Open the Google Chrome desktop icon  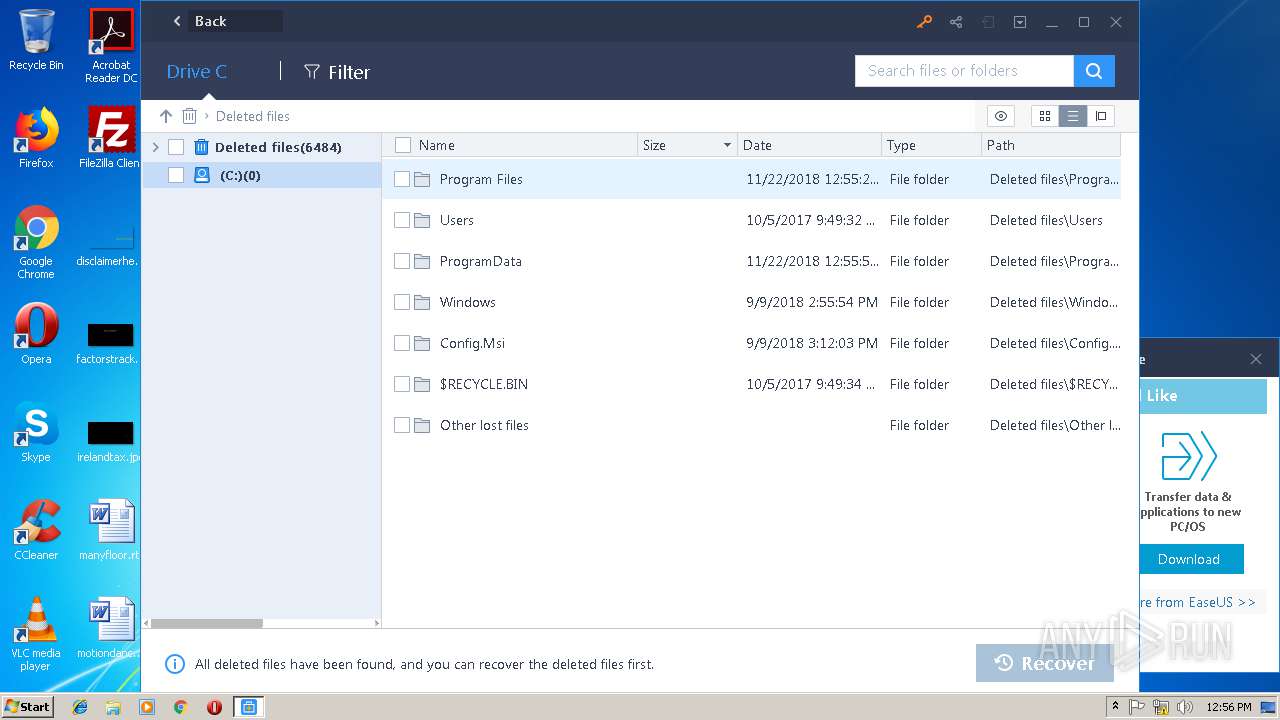[36, 243]
